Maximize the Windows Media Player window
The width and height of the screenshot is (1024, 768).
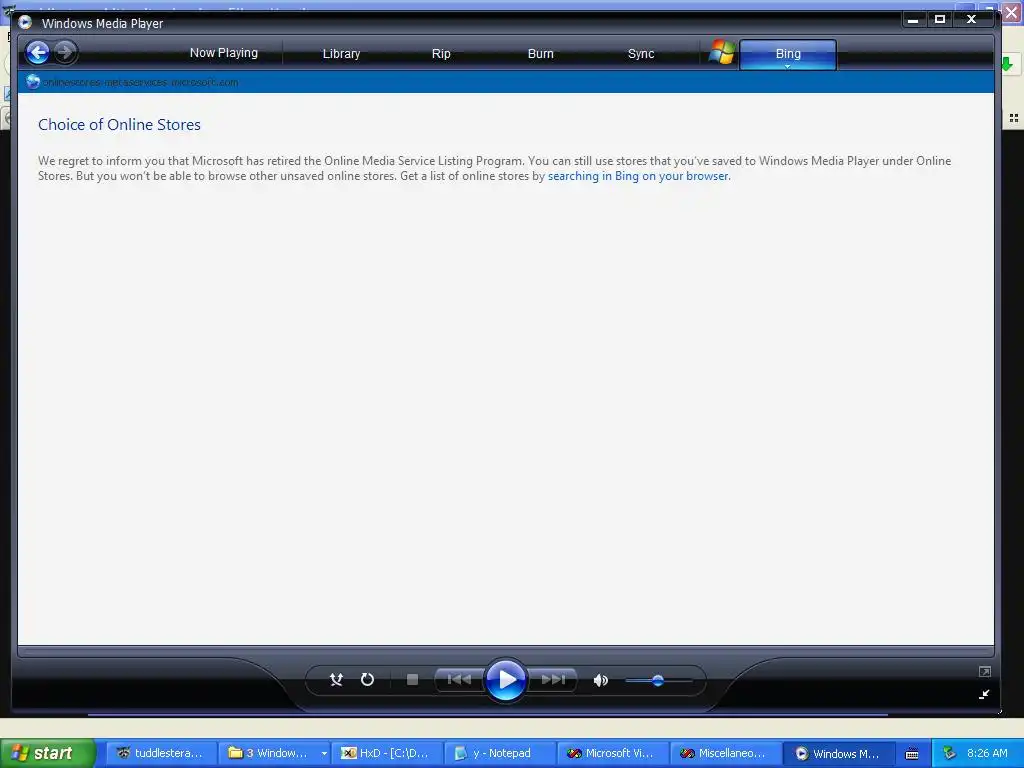pyautogui.click(x=940, y=20)
